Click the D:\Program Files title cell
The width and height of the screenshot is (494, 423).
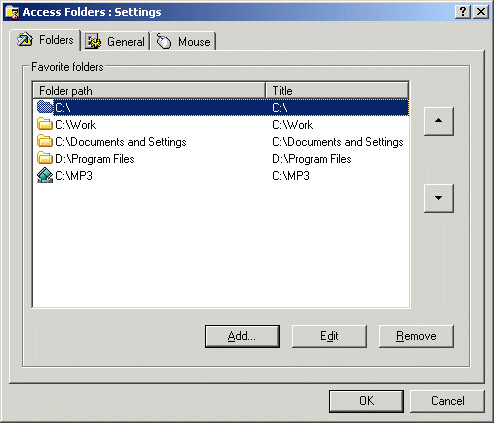312,159
